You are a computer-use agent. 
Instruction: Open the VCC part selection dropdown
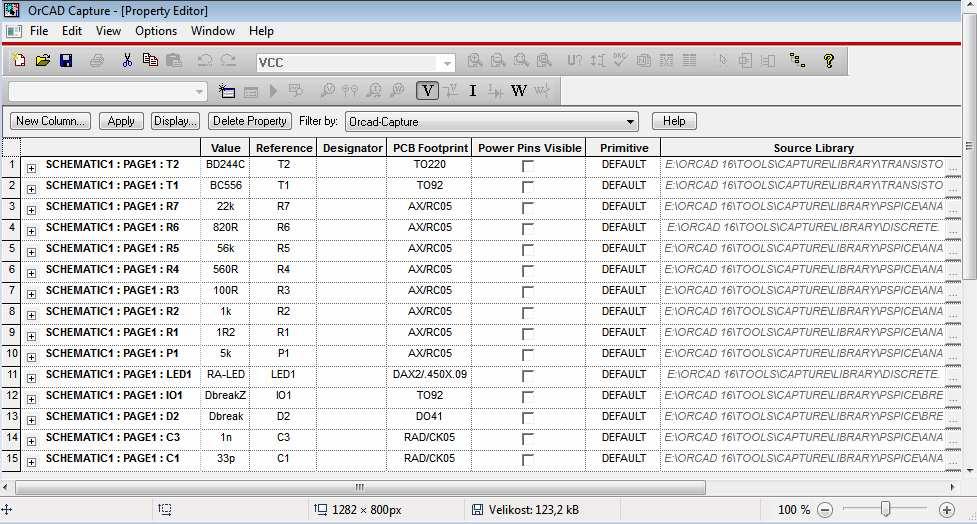(447, 63)
